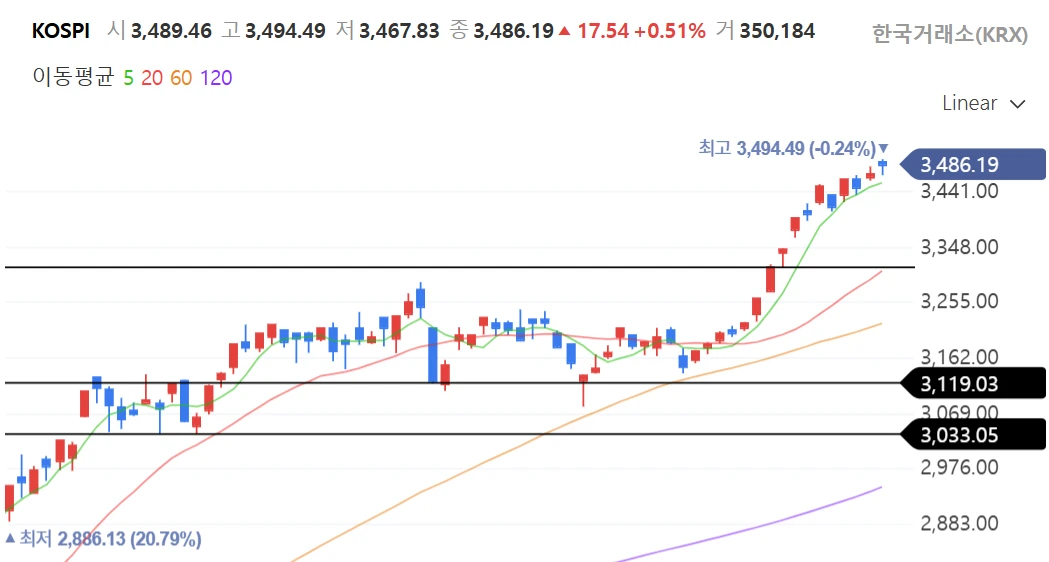This screenshot has width=1049, height=562.
Task: Click the red up-triangle change indicator
Action: point(565,32)
